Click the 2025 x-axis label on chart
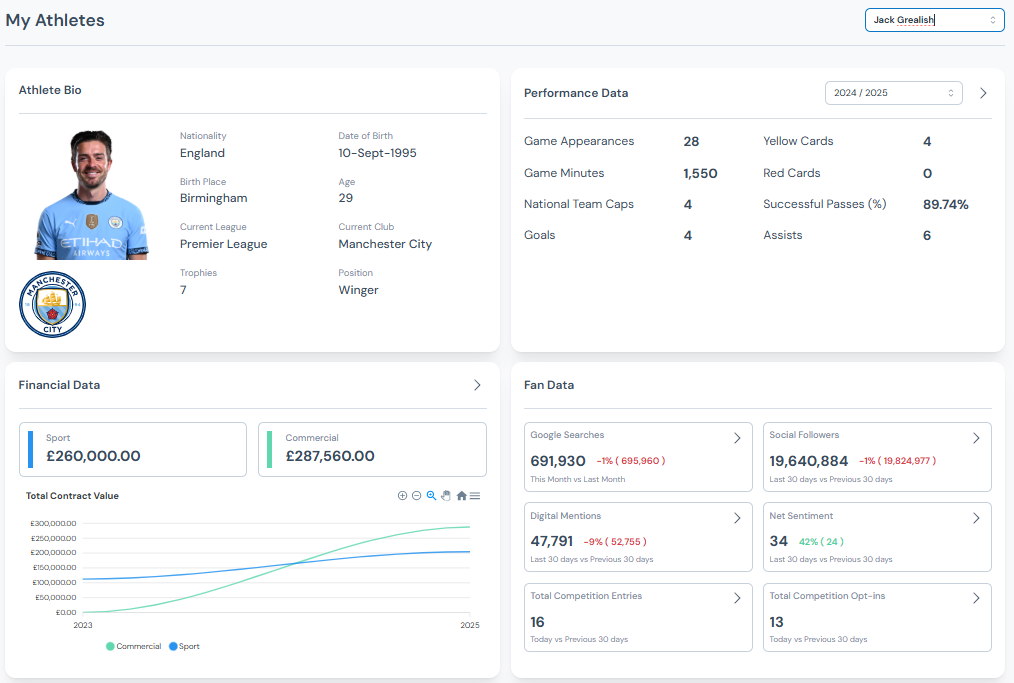This screenshot has height=683, width=1014. tap(470, 625)
